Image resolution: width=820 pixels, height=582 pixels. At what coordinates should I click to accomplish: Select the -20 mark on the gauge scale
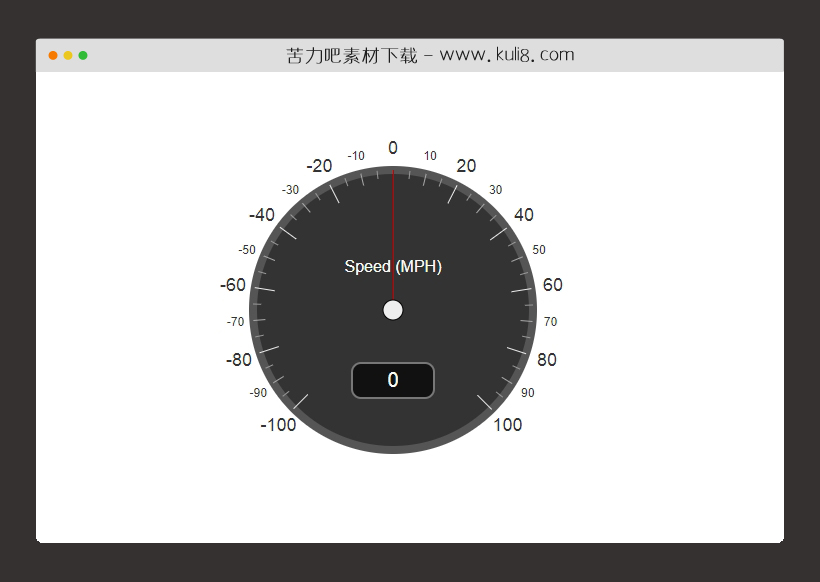coord(319,166)
